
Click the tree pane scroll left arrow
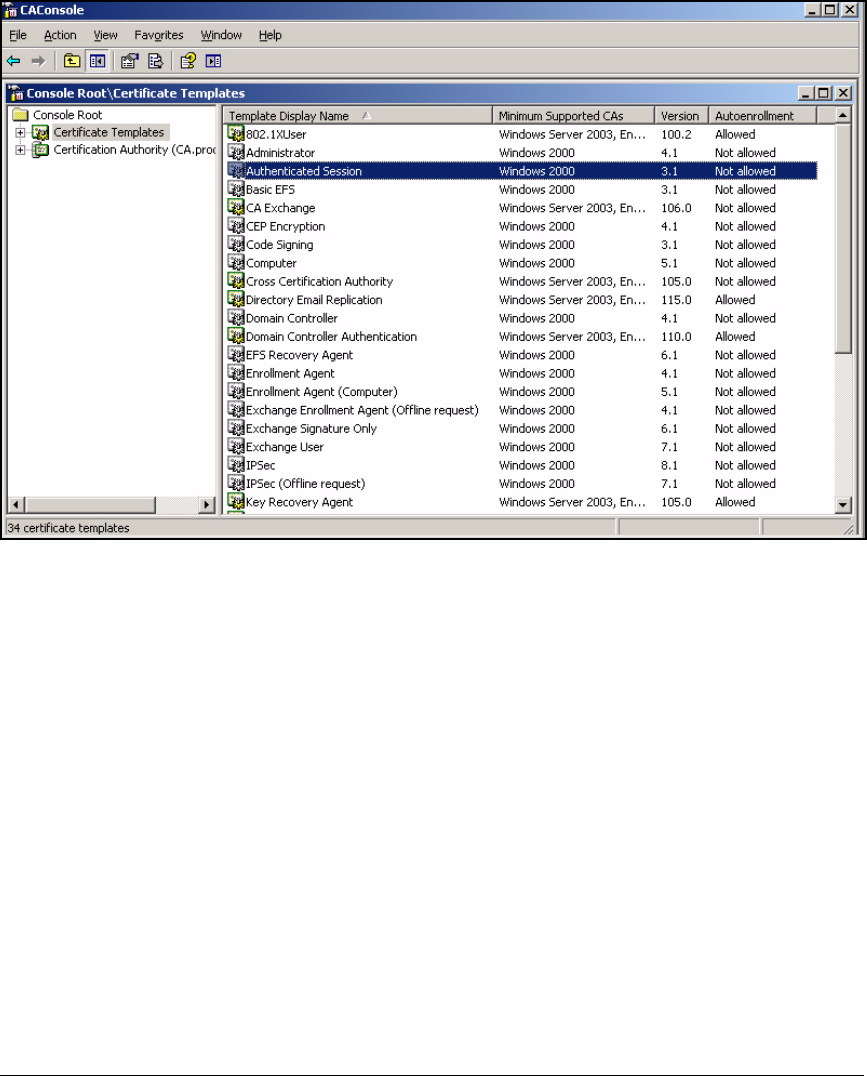click(16, 505)
